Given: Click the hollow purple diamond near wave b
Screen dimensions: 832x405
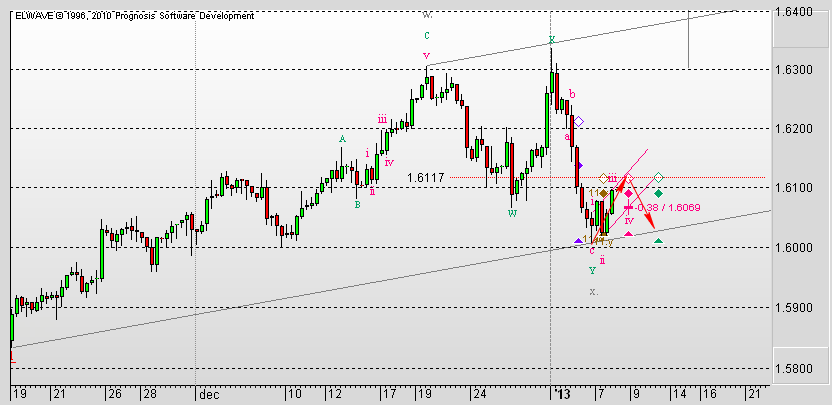Looking at the screenshot, I should (x=578, y=122).
